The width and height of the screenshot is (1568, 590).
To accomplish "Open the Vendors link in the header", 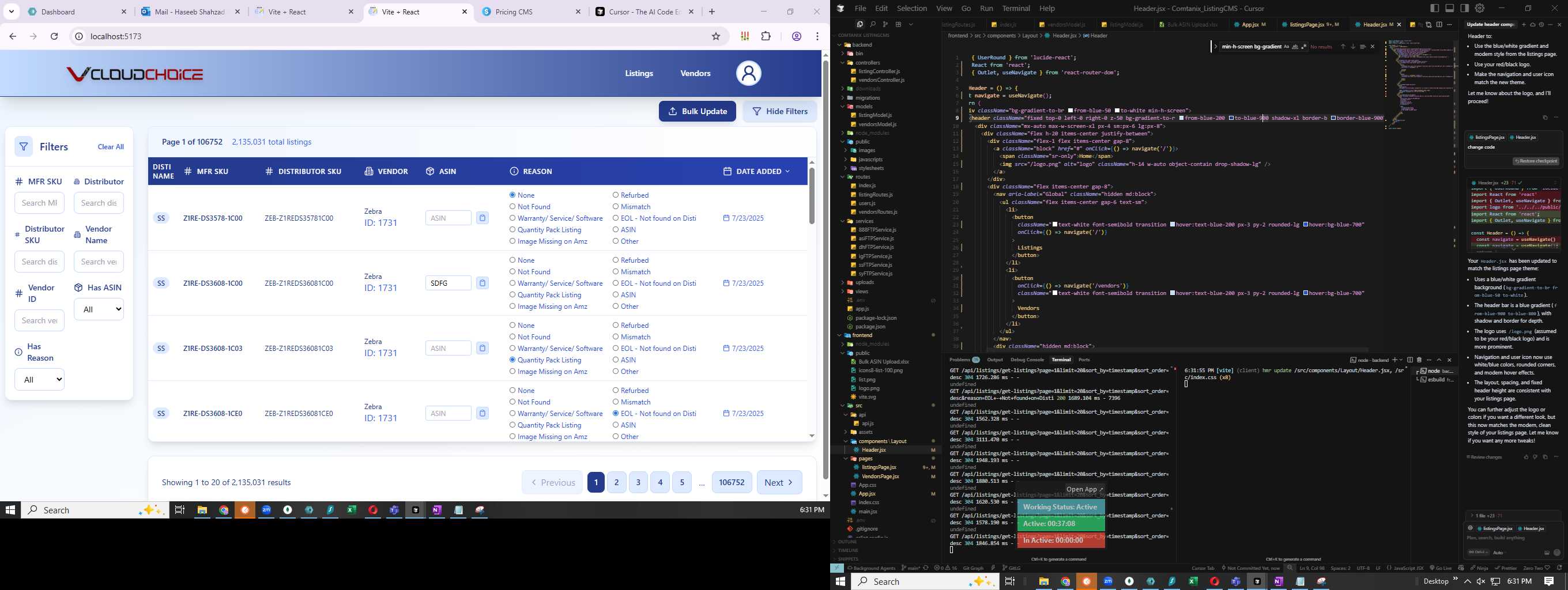I will tap(695, 74).
